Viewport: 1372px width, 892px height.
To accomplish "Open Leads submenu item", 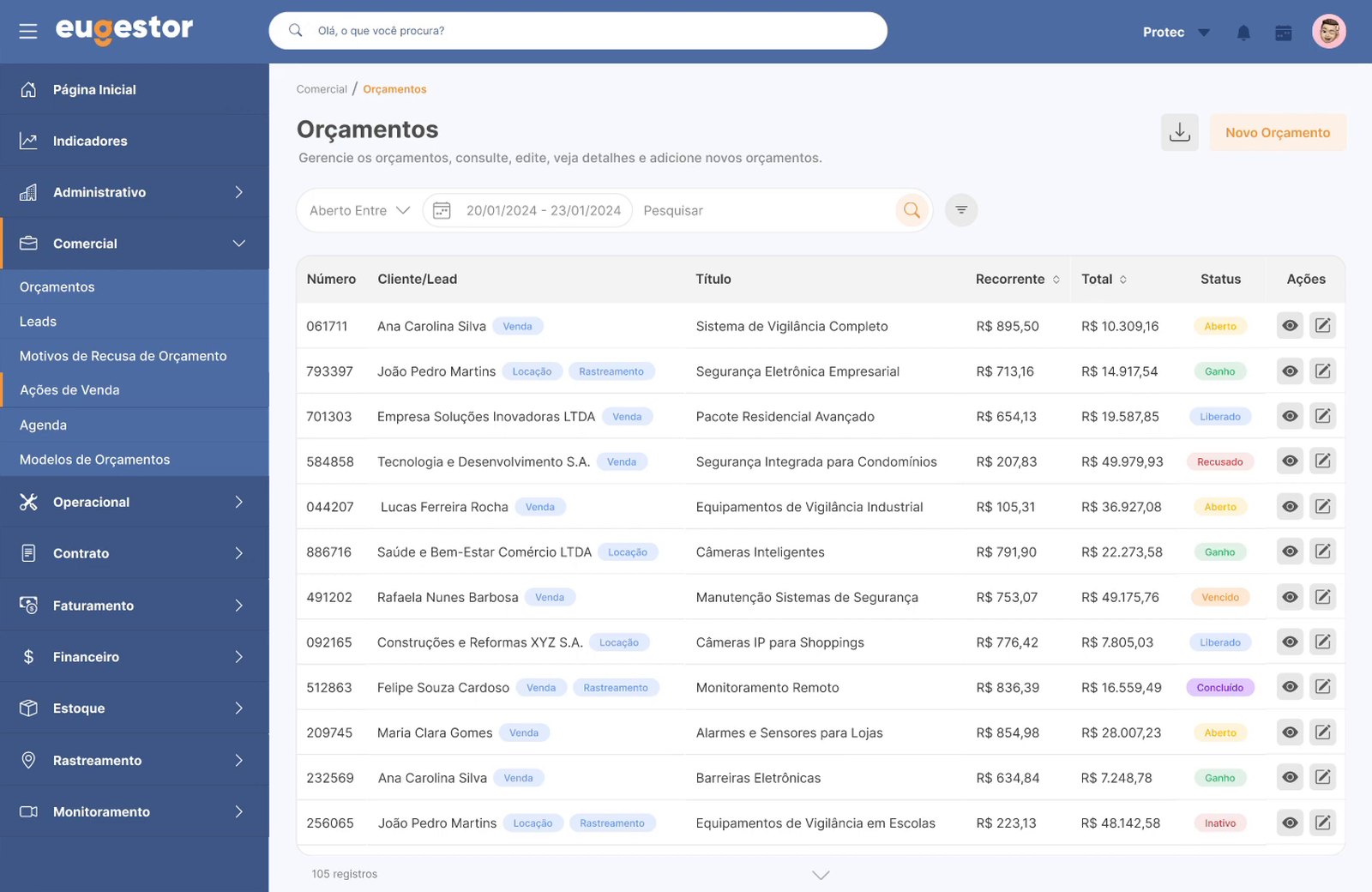I will point(135,322).
